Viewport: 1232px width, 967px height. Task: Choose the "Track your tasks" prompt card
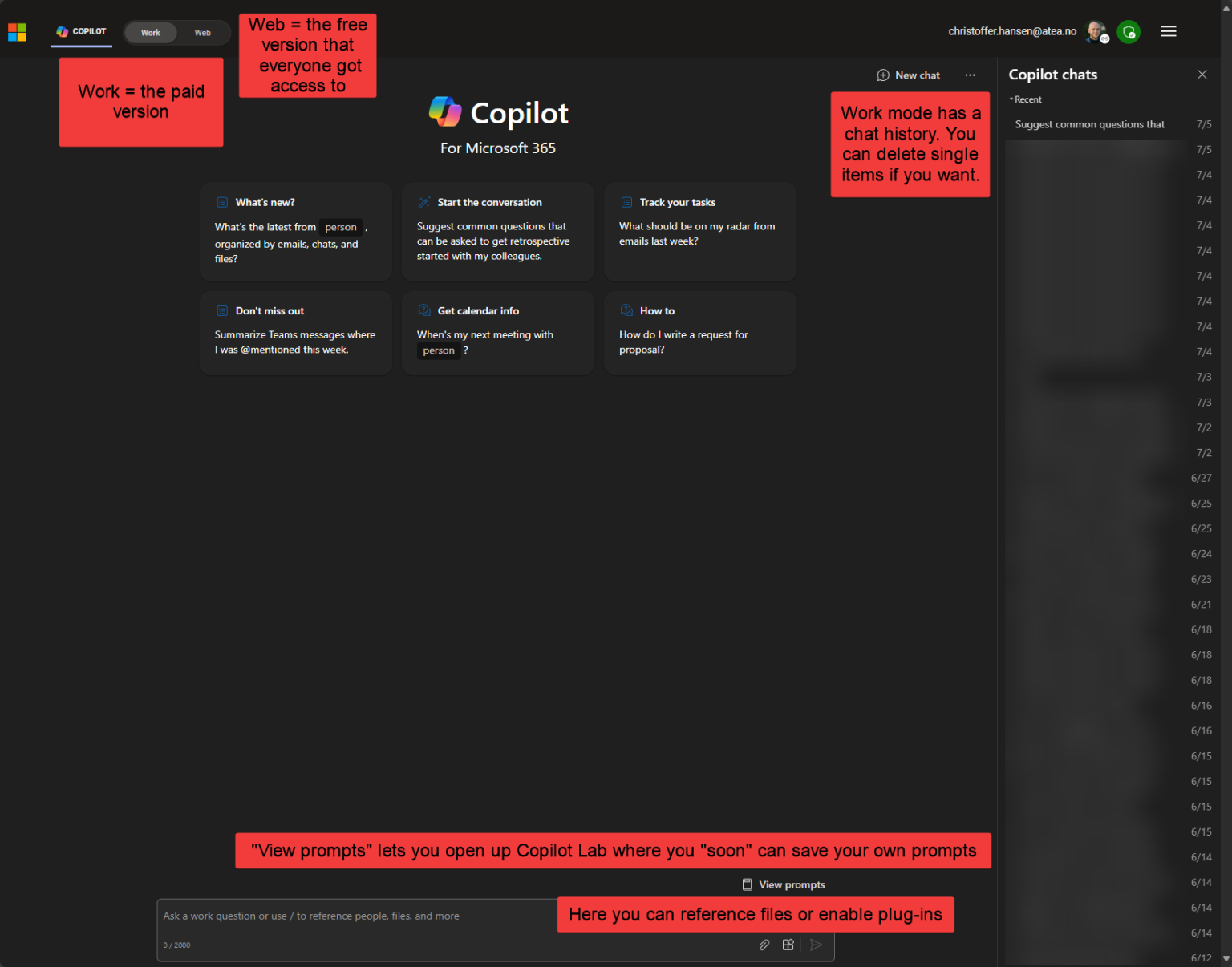click(x=699, y=231)
